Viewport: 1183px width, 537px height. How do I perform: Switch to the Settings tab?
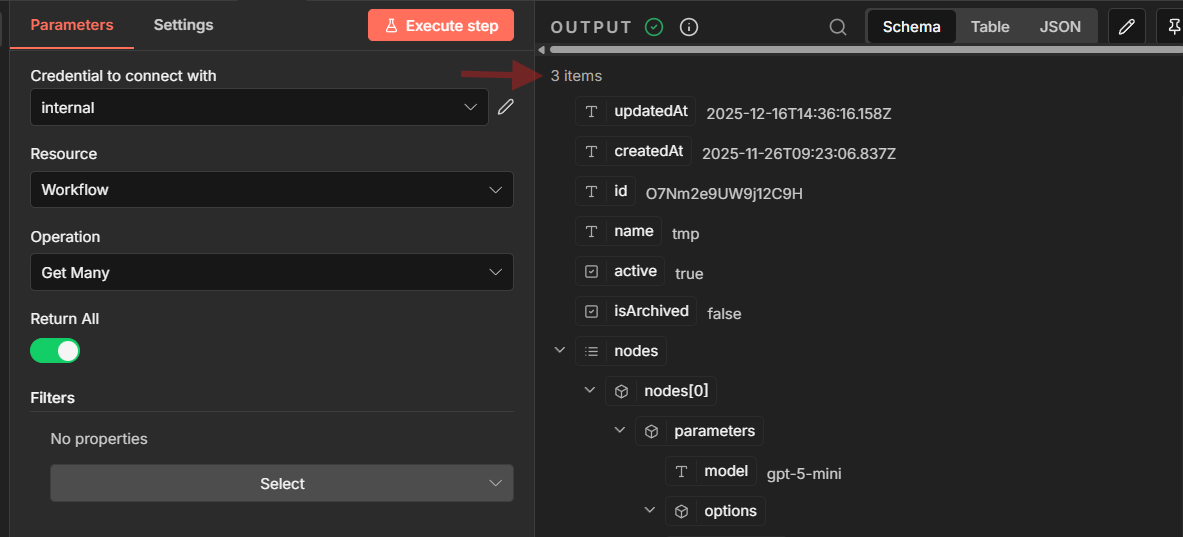(183, 25)
